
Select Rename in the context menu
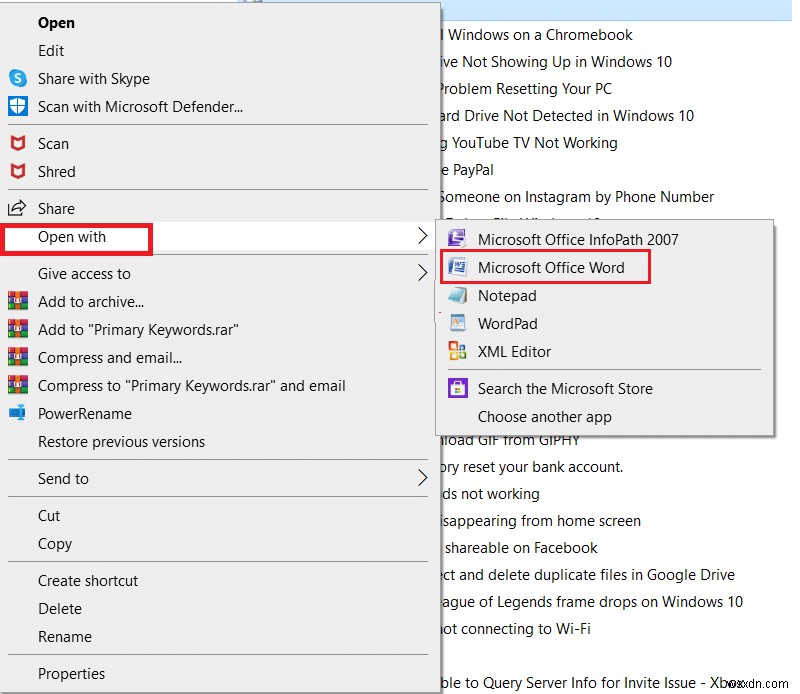pyautogui.click(x=219, y=637)
